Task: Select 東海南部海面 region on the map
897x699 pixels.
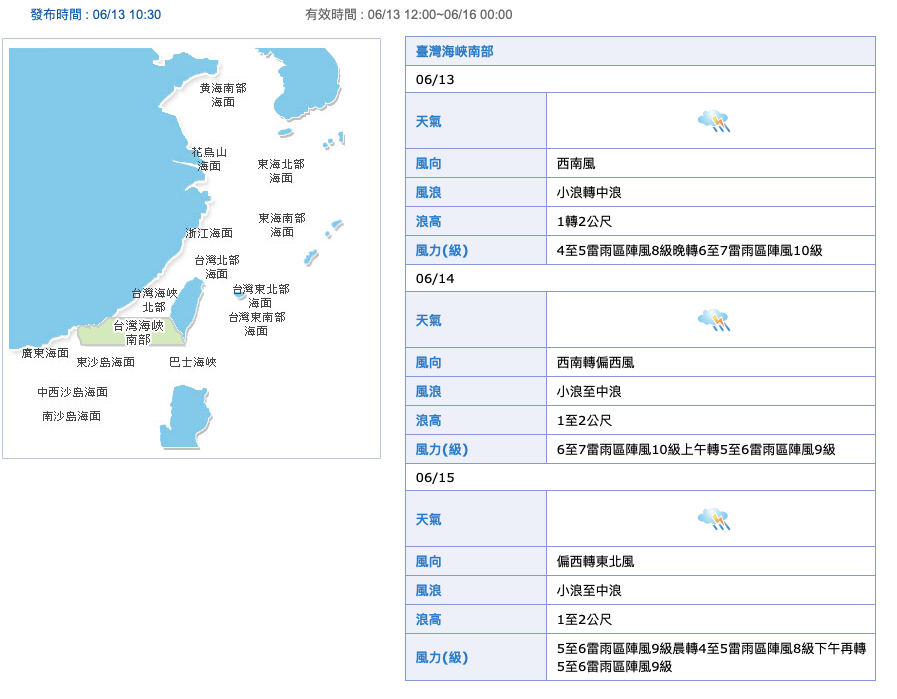Action: [281, 225]
